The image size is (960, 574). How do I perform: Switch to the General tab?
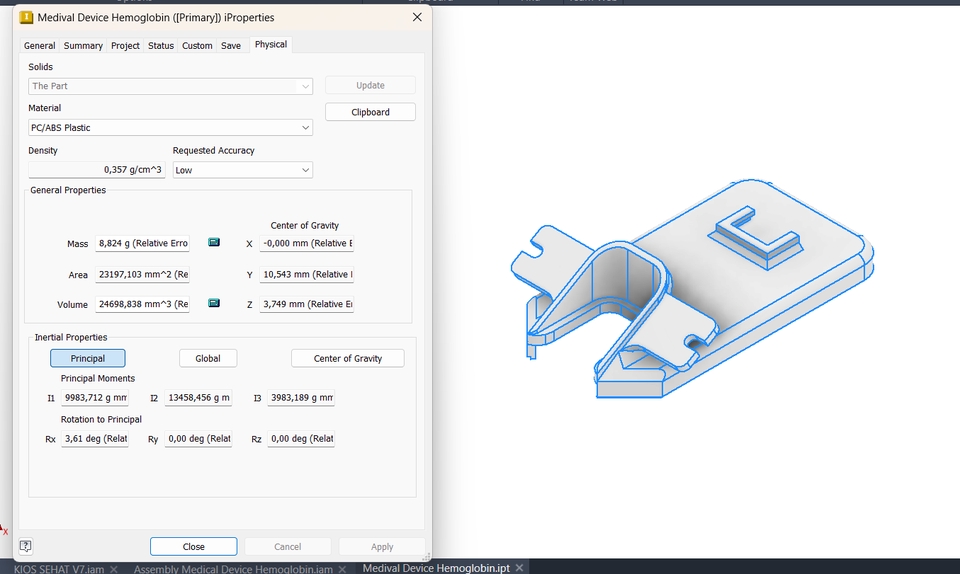39,45
